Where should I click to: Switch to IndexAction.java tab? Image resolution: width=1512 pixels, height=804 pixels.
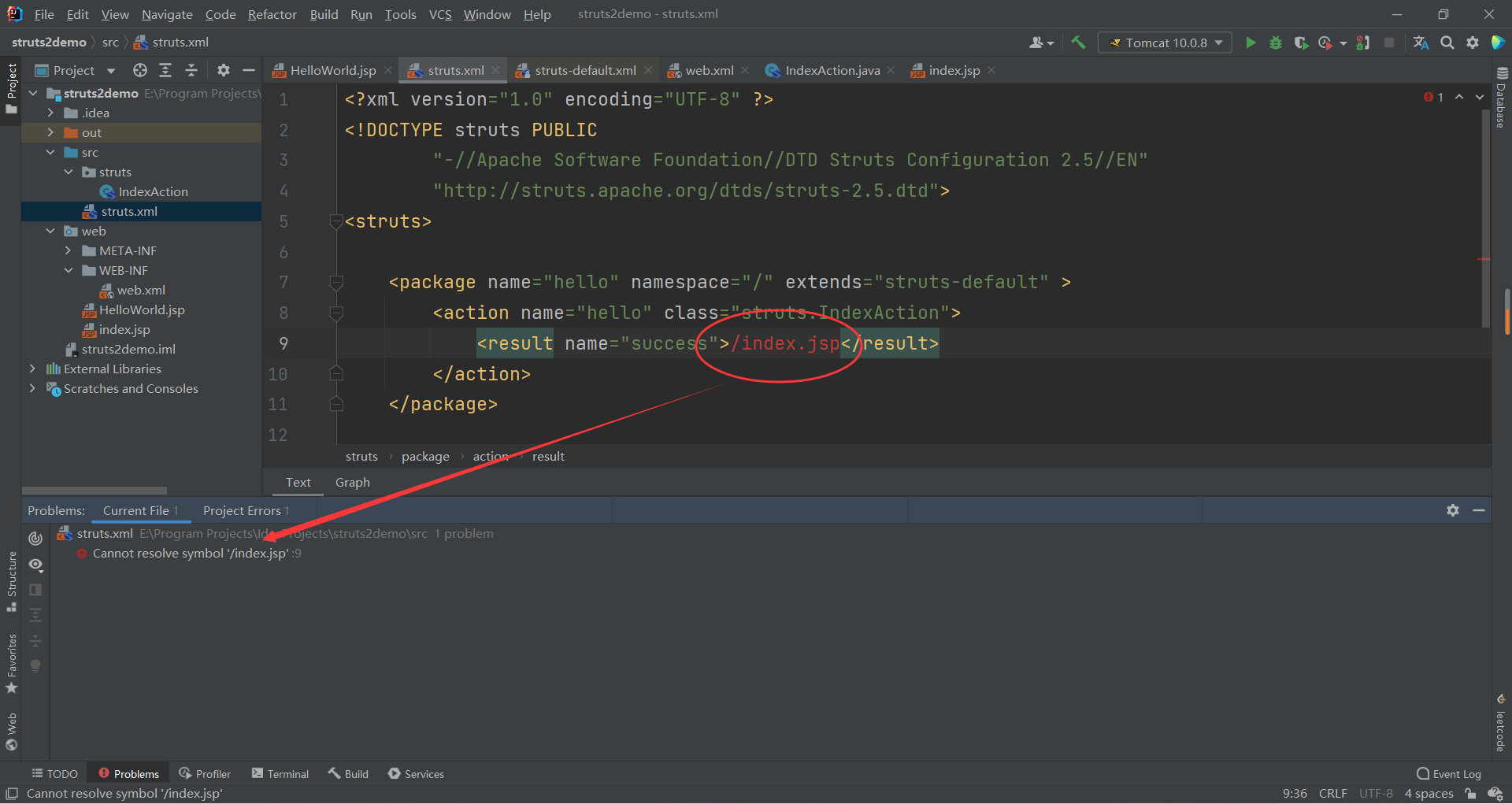832,70
